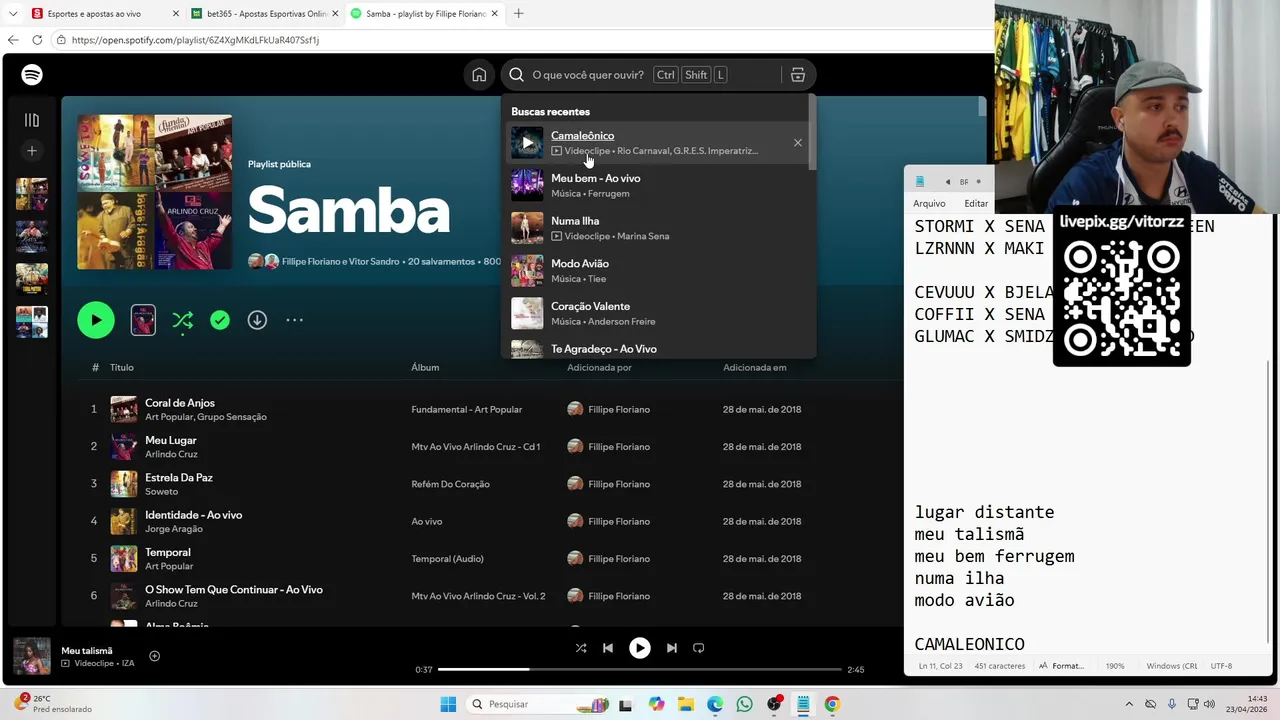1280x720 pixels.
Task: Click the Browse icon in search bar
Action: tap(797, 75)
